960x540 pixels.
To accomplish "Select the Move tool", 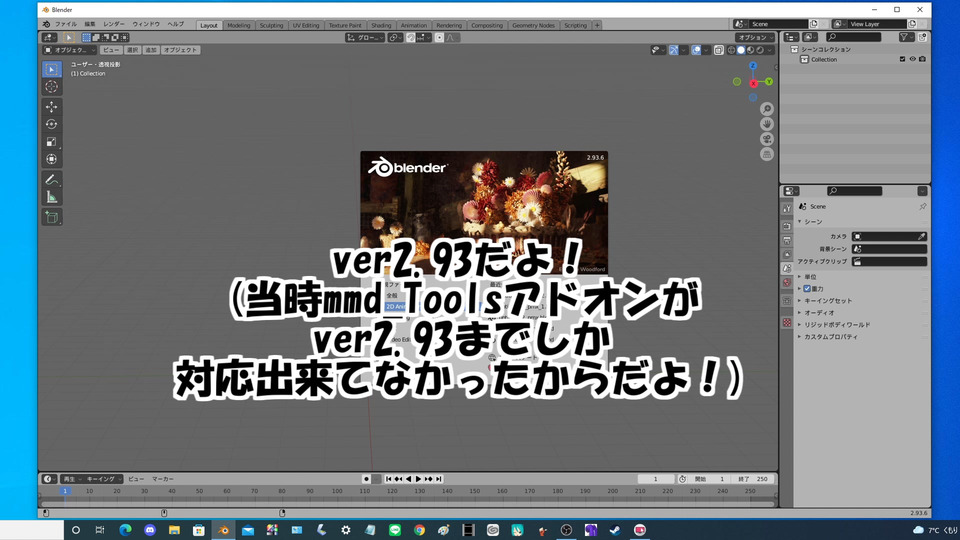I will tap(51, 107).
